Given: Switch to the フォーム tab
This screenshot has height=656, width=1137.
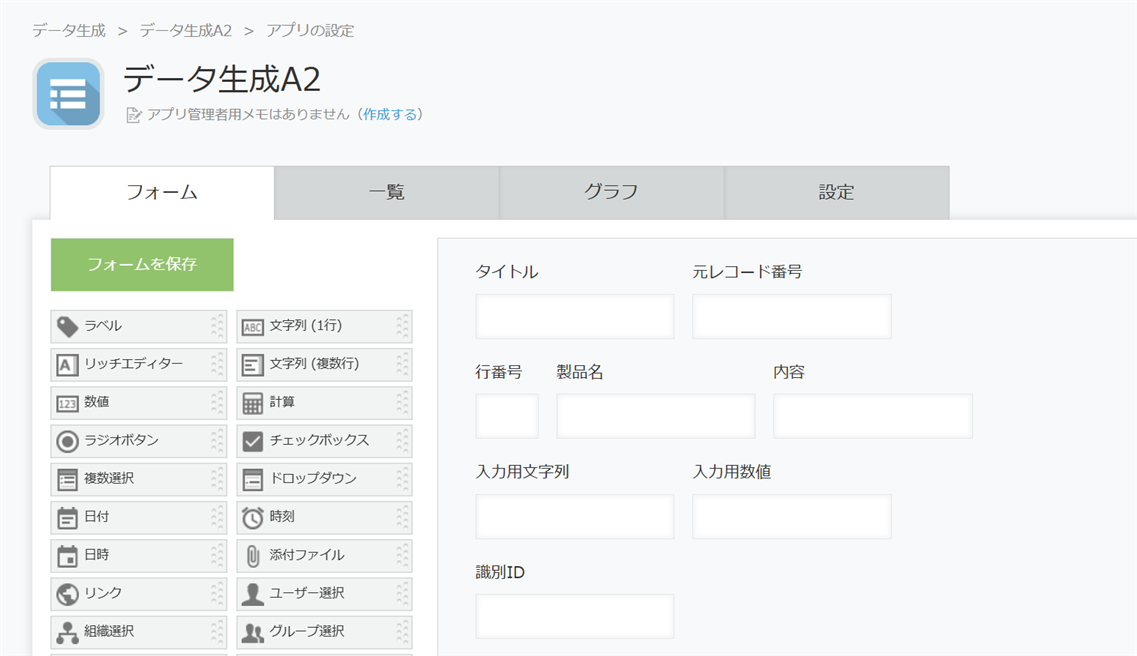Looking at the screenshot, I should pyautogui.click(x=162, y=193).
